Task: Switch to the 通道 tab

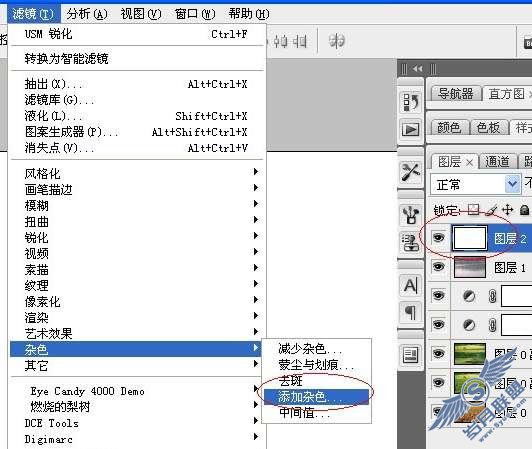Action: click(x=497, y=161)
